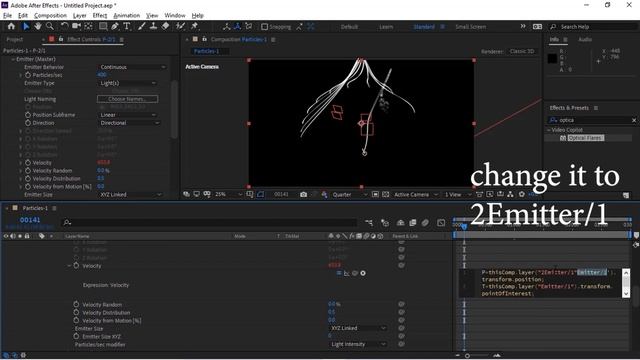Toggle the Snapping checkbox
The image size is (640, 360).
click(264, 27)
